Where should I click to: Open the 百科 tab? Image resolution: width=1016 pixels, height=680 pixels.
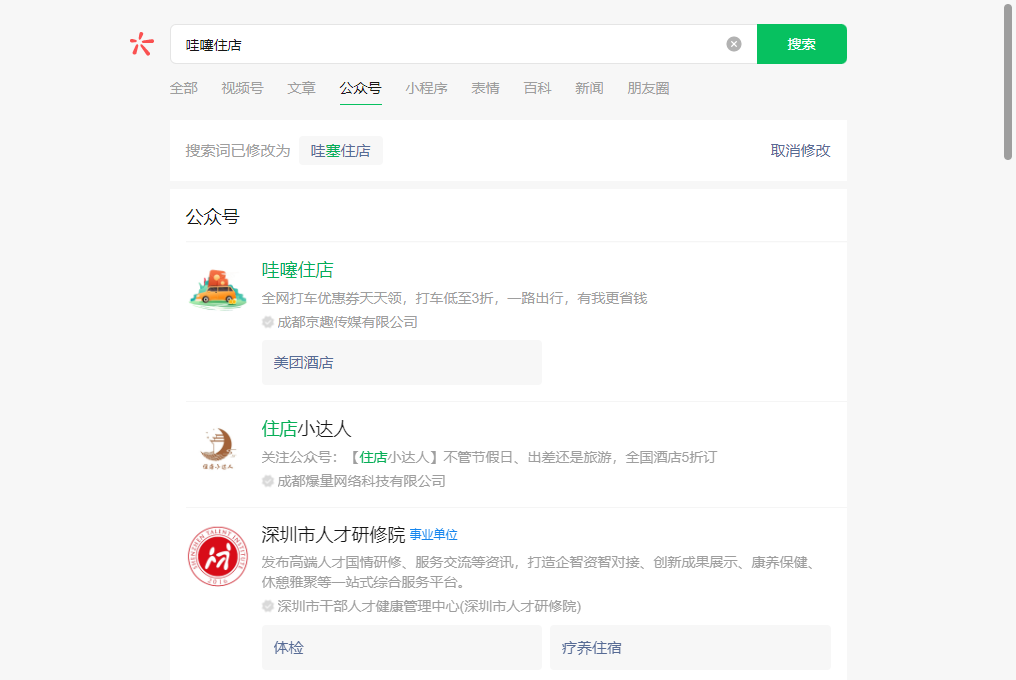click(537, 88)
